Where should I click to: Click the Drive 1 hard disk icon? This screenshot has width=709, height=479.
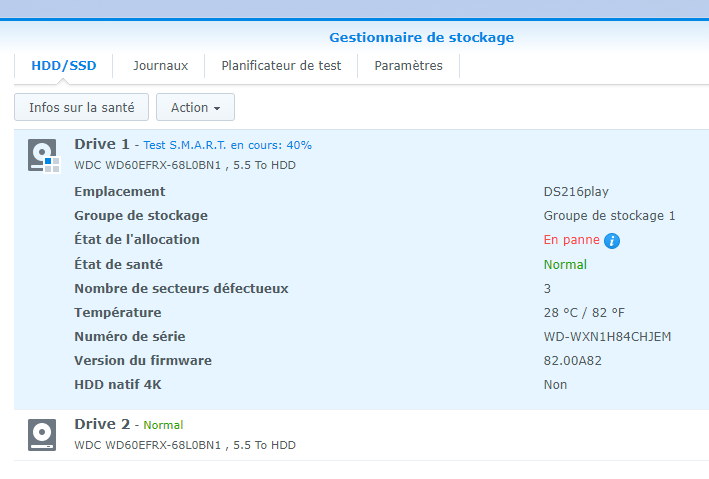point(42,155)
